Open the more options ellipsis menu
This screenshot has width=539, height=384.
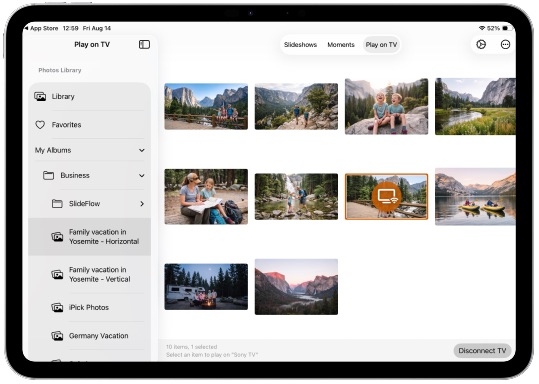point(505,44)
